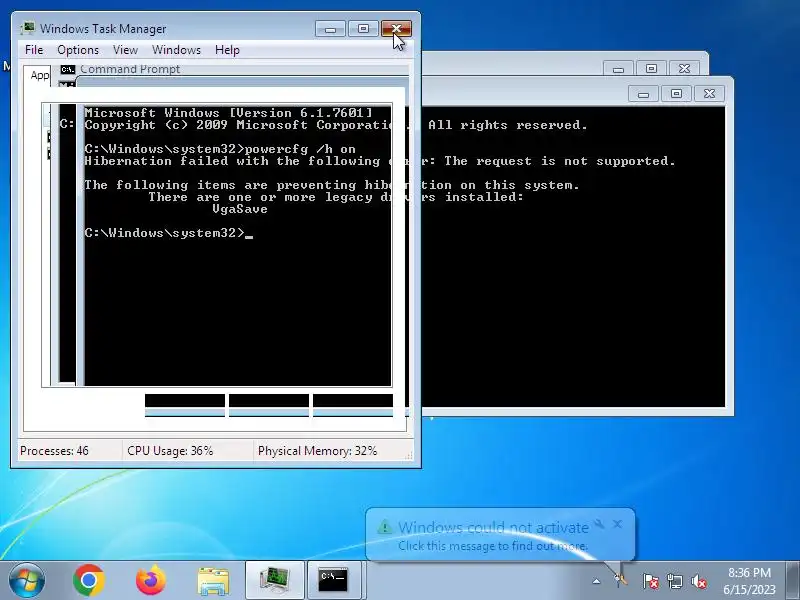Open notification settings via balloon wrench icon

(x=600, y=524)
